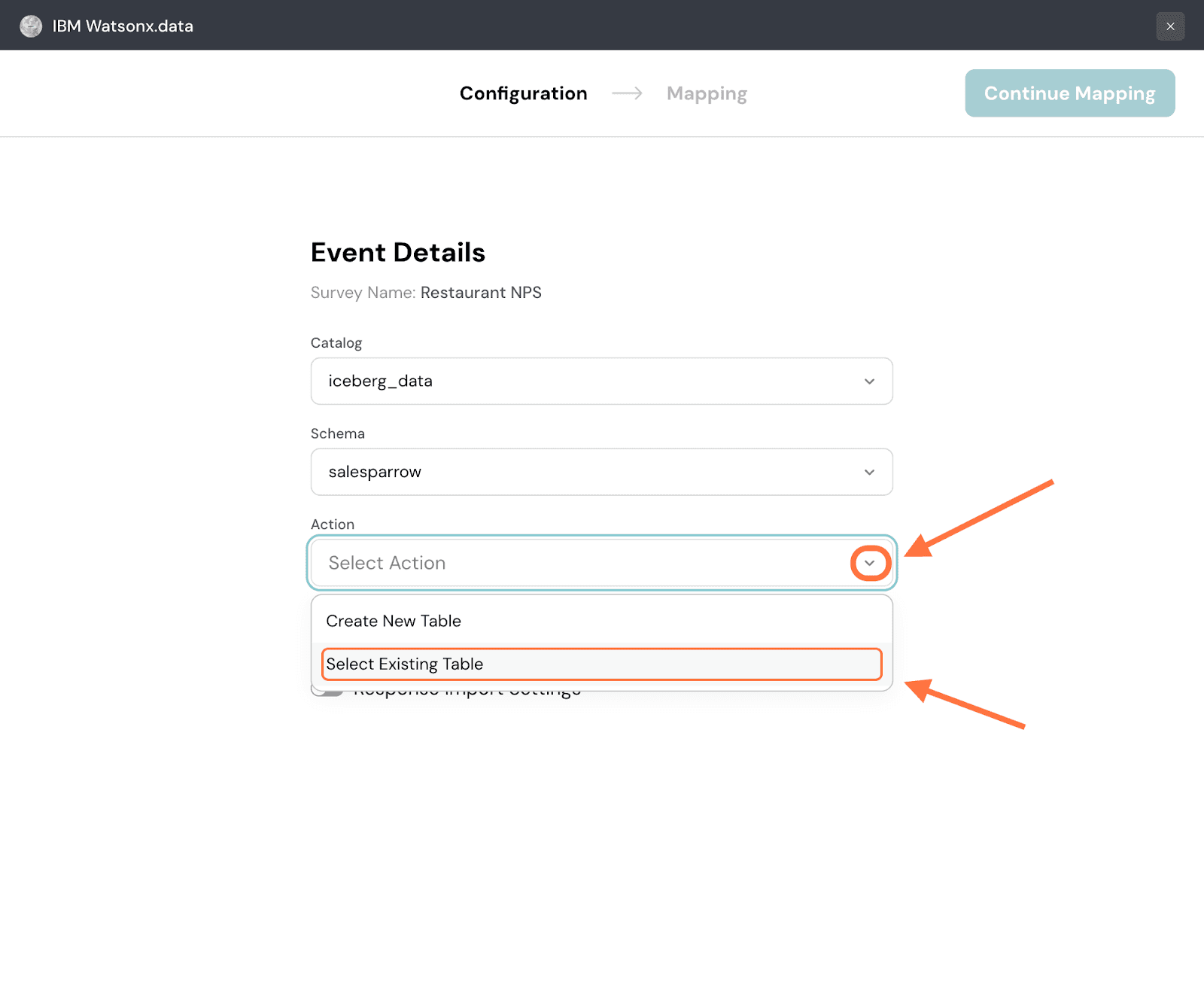
Task: Click the Catalog field label
Action: (336, 343)
